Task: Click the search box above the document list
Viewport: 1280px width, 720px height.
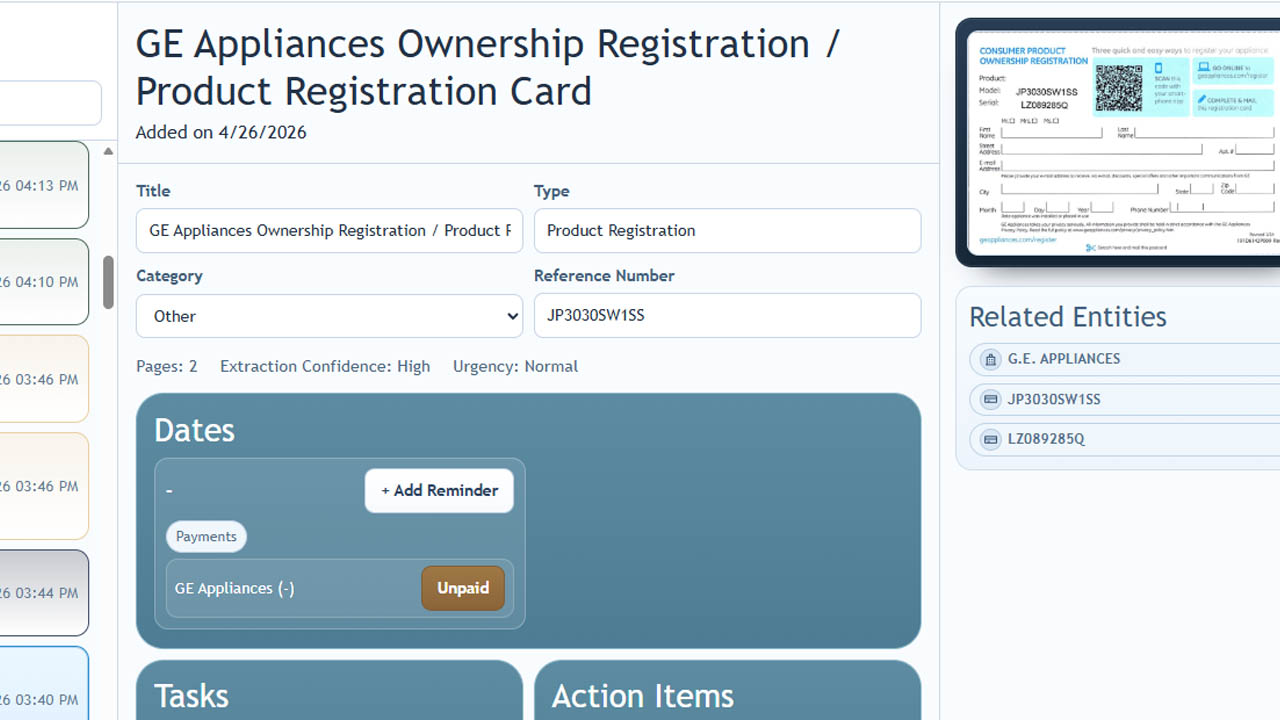Action: tap(50, 103)
